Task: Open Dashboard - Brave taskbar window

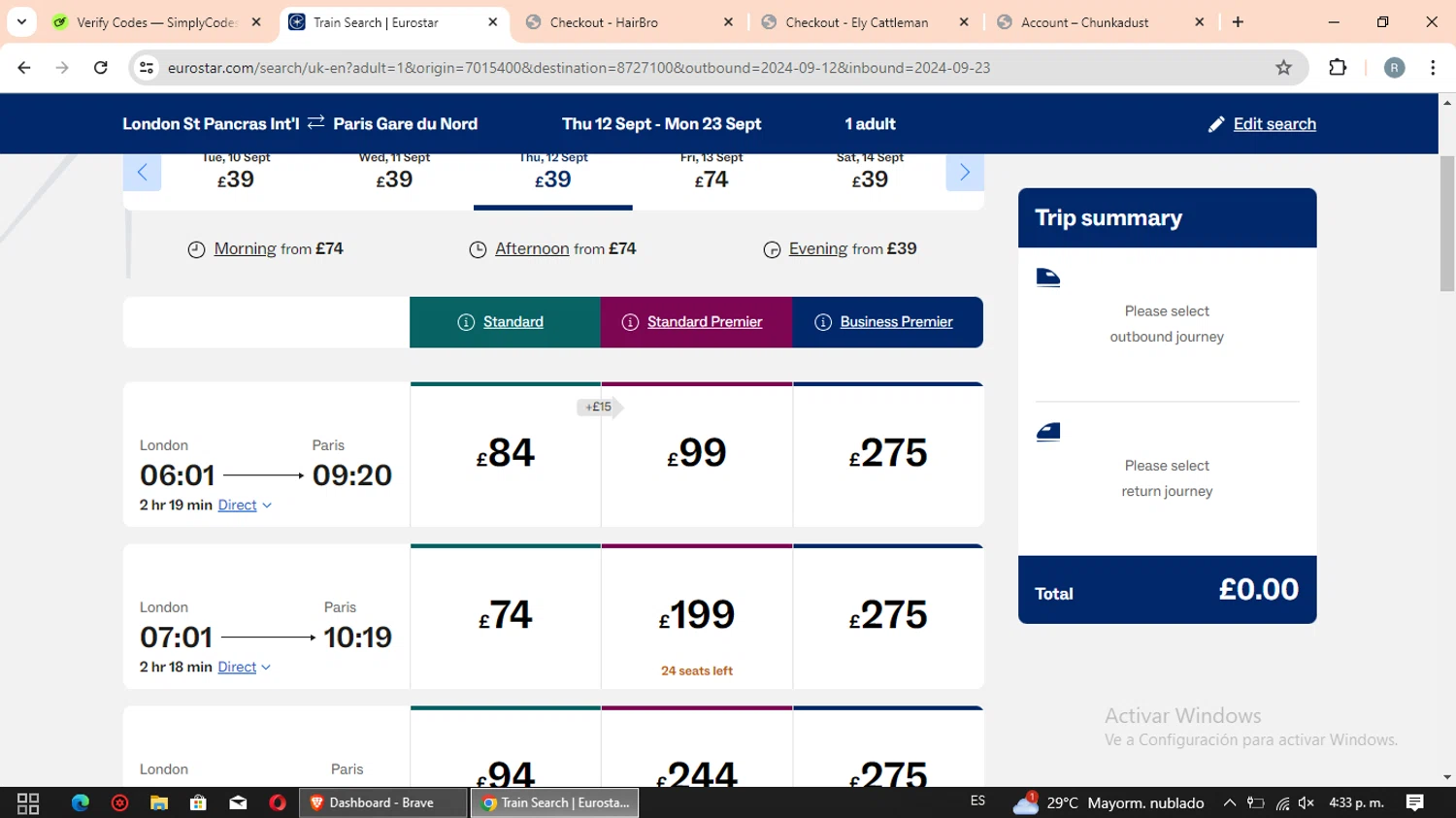Action: tap(384, 802)
